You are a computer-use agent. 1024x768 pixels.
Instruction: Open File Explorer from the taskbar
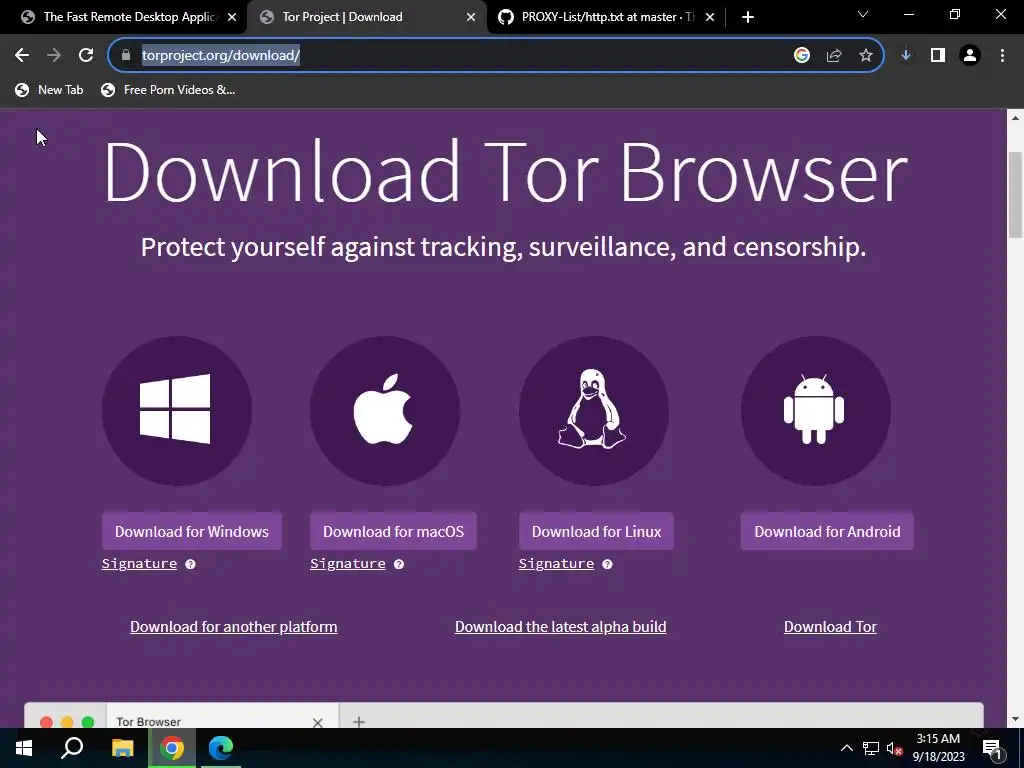click(122, 748)
